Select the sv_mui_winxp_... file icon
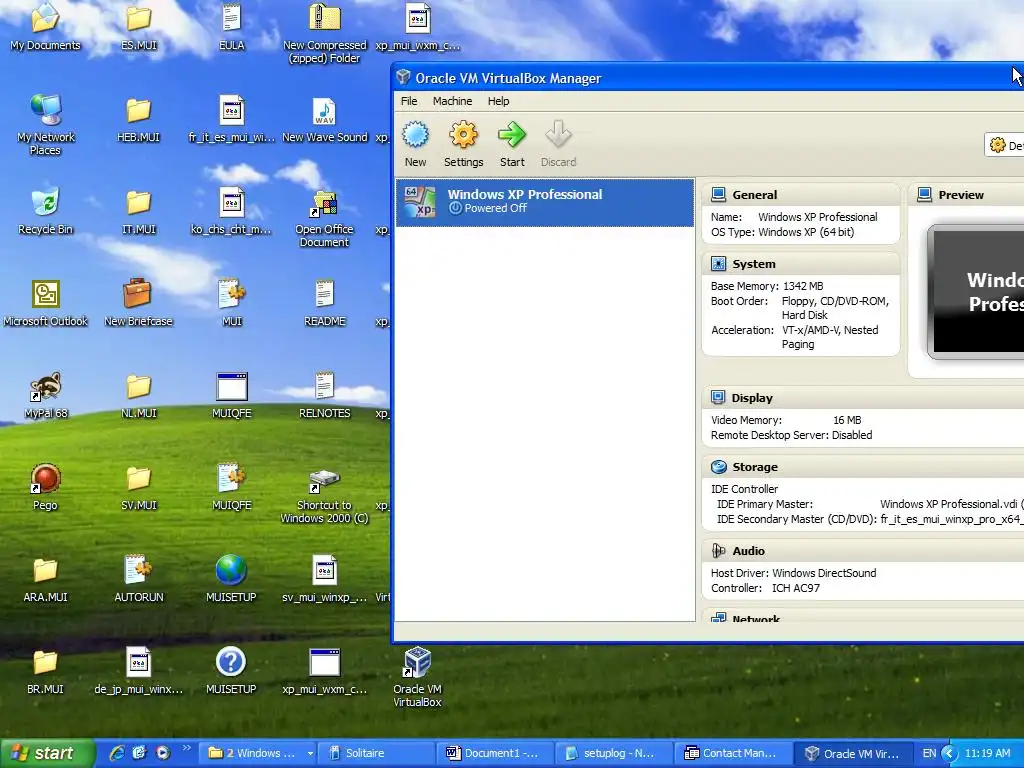 [324, 578]
